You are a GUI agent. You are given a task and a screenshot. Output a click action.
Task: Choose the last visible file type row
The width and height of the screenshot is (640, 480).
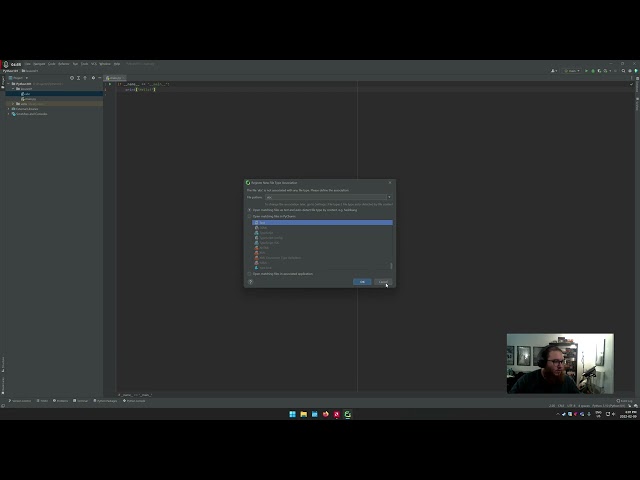tap(322, 268)
